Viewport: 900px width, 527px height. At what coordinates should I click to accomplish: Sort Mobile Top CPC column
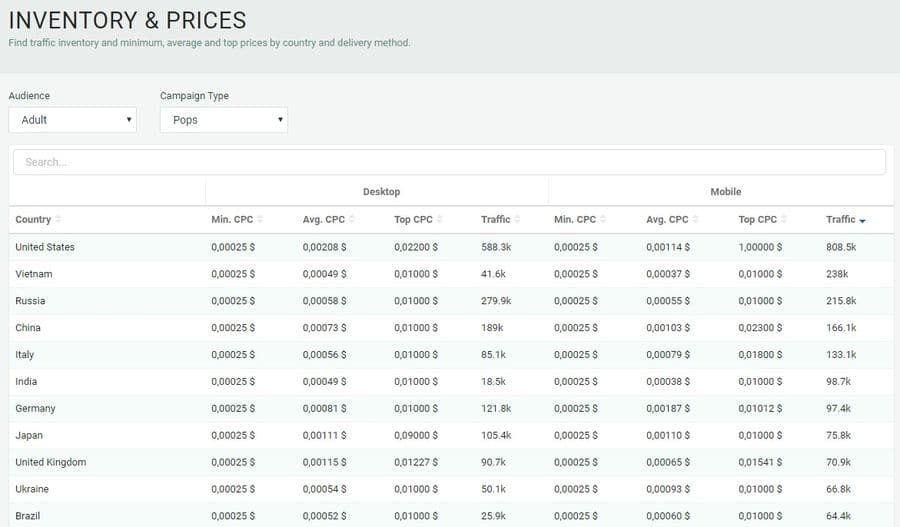point(785,220)
